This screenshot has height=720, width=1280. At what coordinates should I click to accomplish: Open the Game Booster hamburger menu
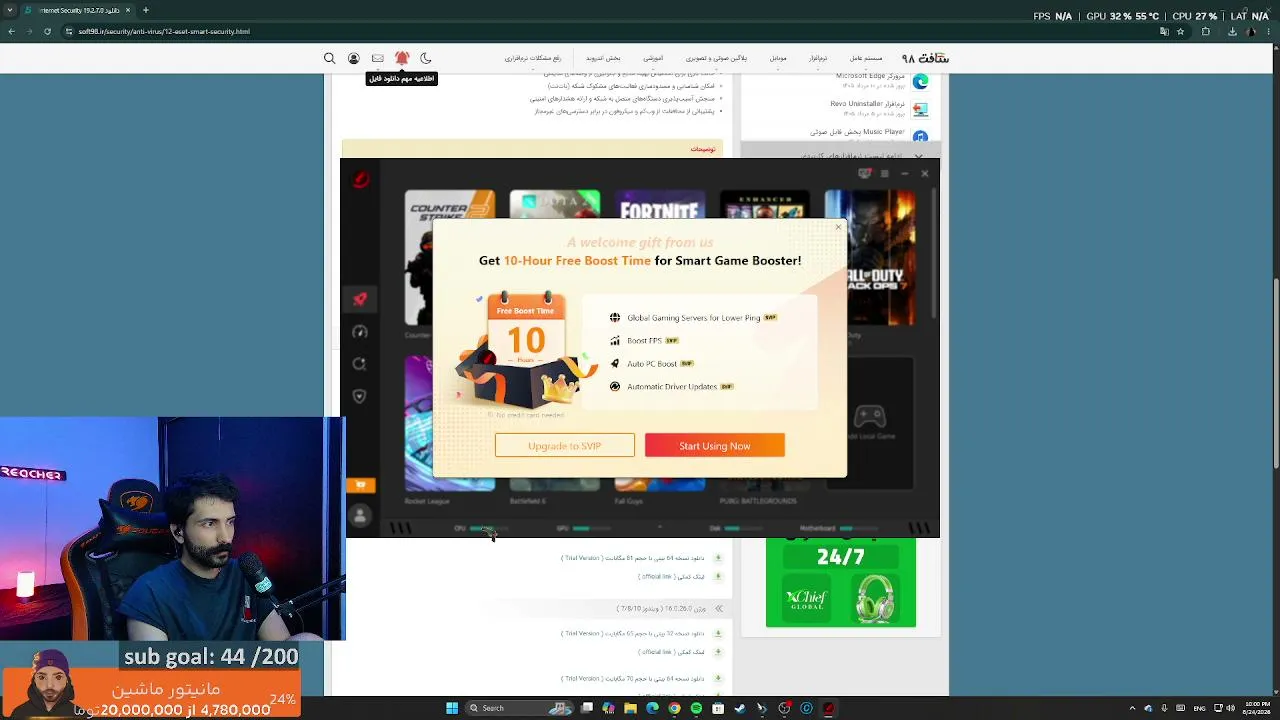pyautogui.click(x=884, y=174)
